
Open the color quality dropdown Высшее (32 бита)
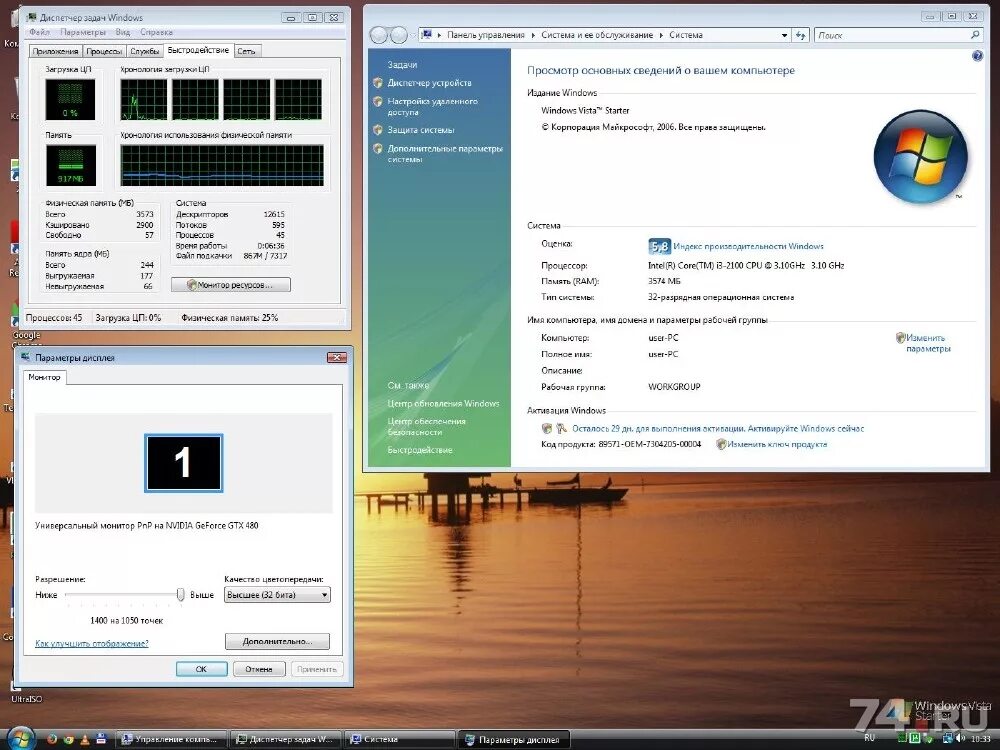click(277, 594)
